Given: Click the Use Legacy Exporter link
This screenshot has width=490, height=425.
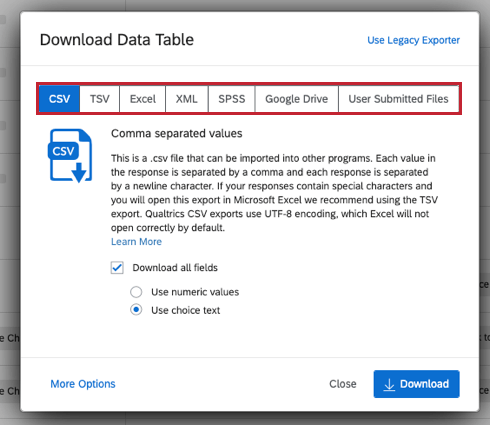Looking at the screenshot, I should pos(413,40).
